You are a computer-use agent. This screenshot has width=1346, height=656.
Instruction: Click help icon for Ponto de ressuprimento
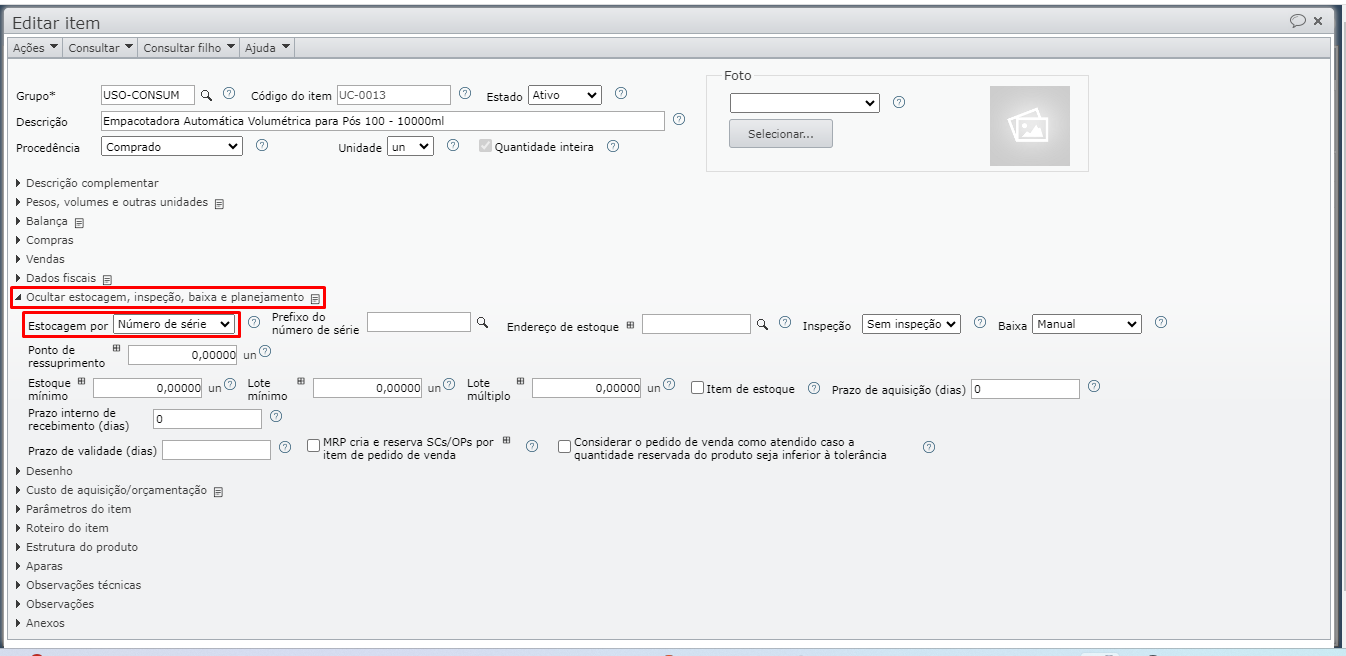point(265,351)
